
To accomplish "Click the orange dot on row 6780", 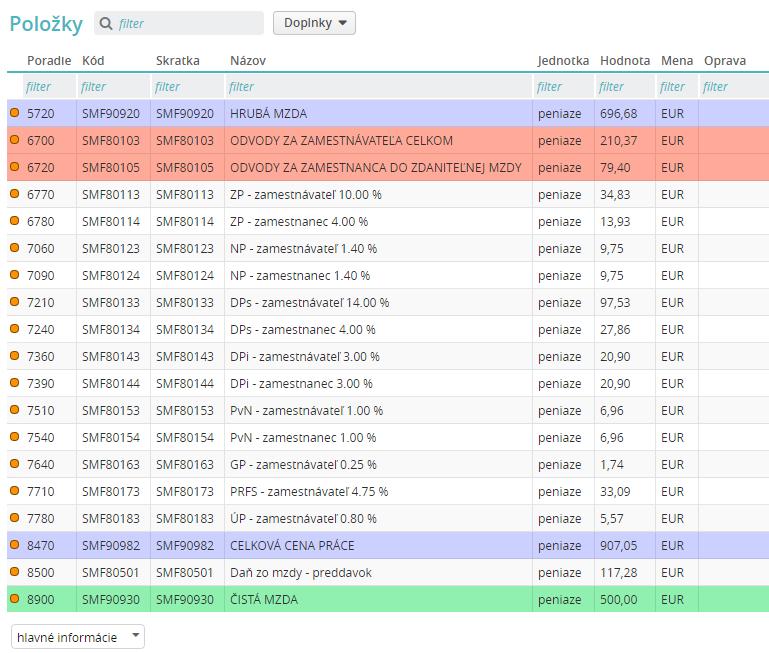I will (15, 220).
